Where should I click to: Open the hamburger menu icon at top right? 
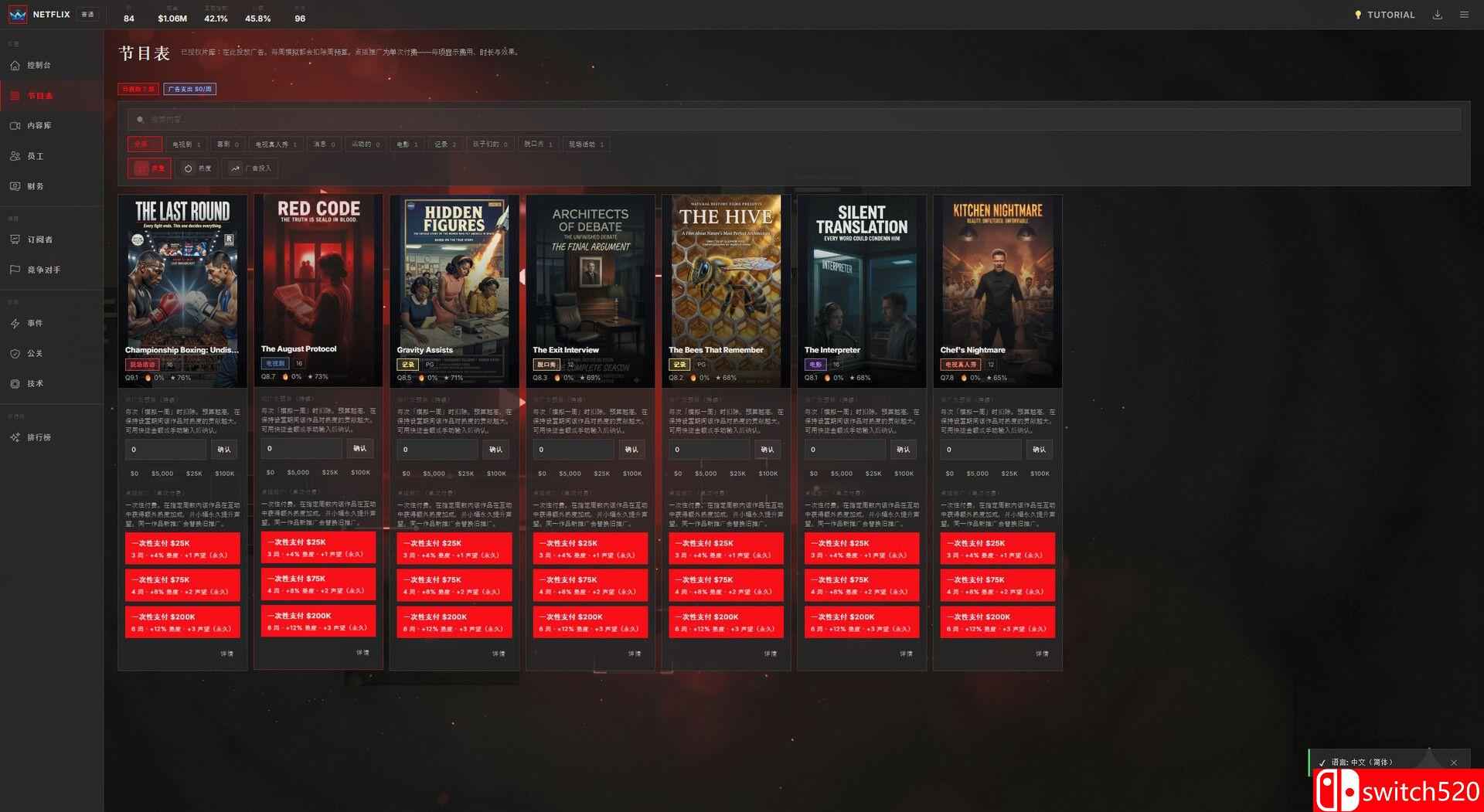tap(1464, 15)
